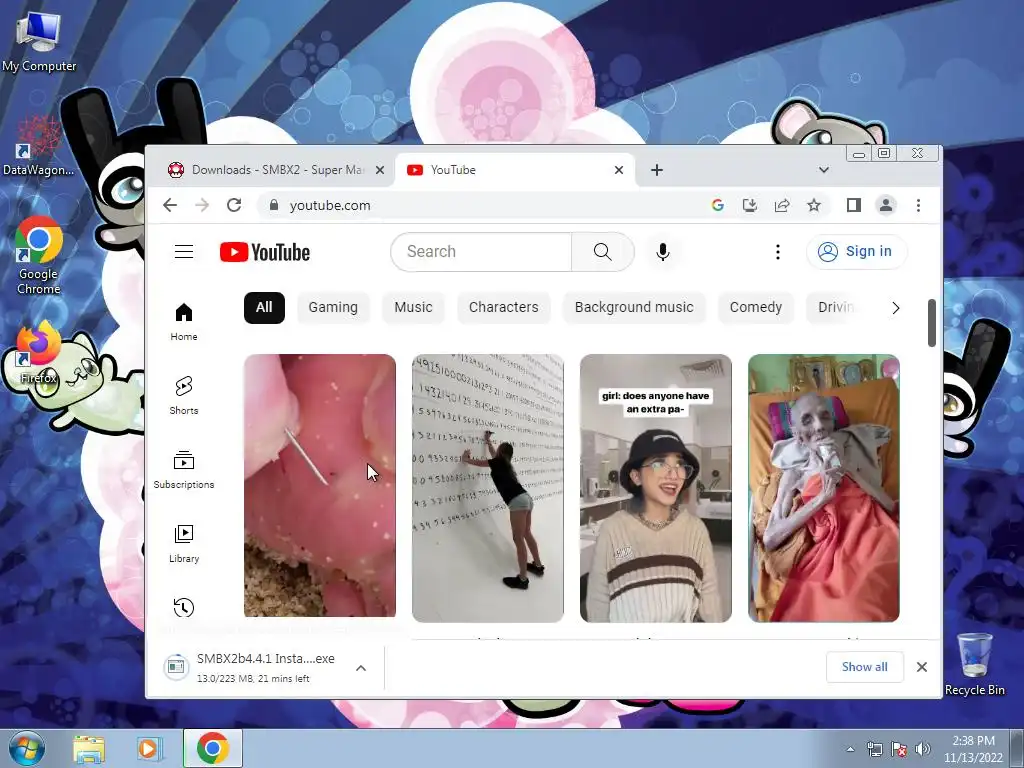
Task: Select the My Computer desktop icon
Action: tap(39, 40)
